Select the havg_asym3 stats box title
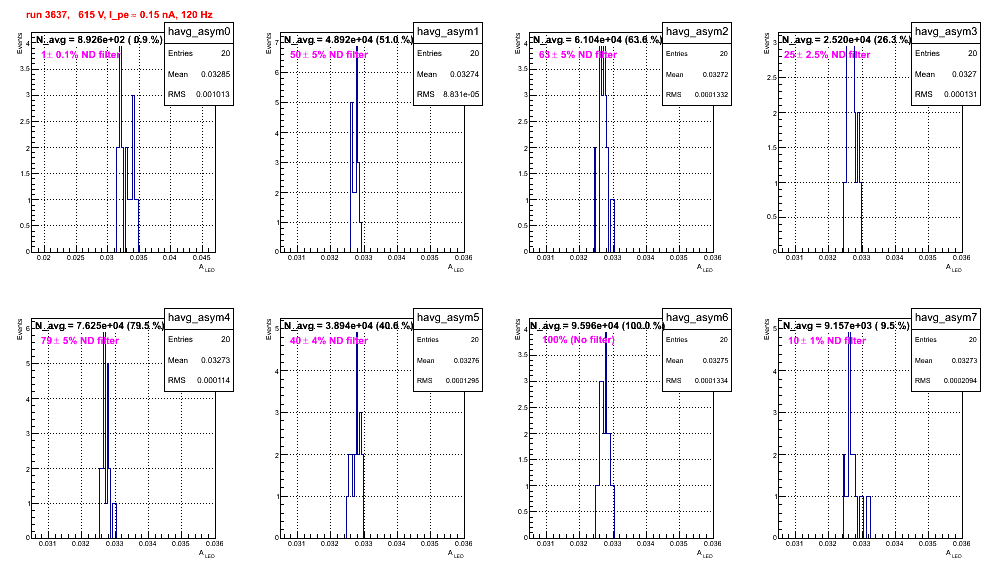996x572 pixels. pos(946,31)
